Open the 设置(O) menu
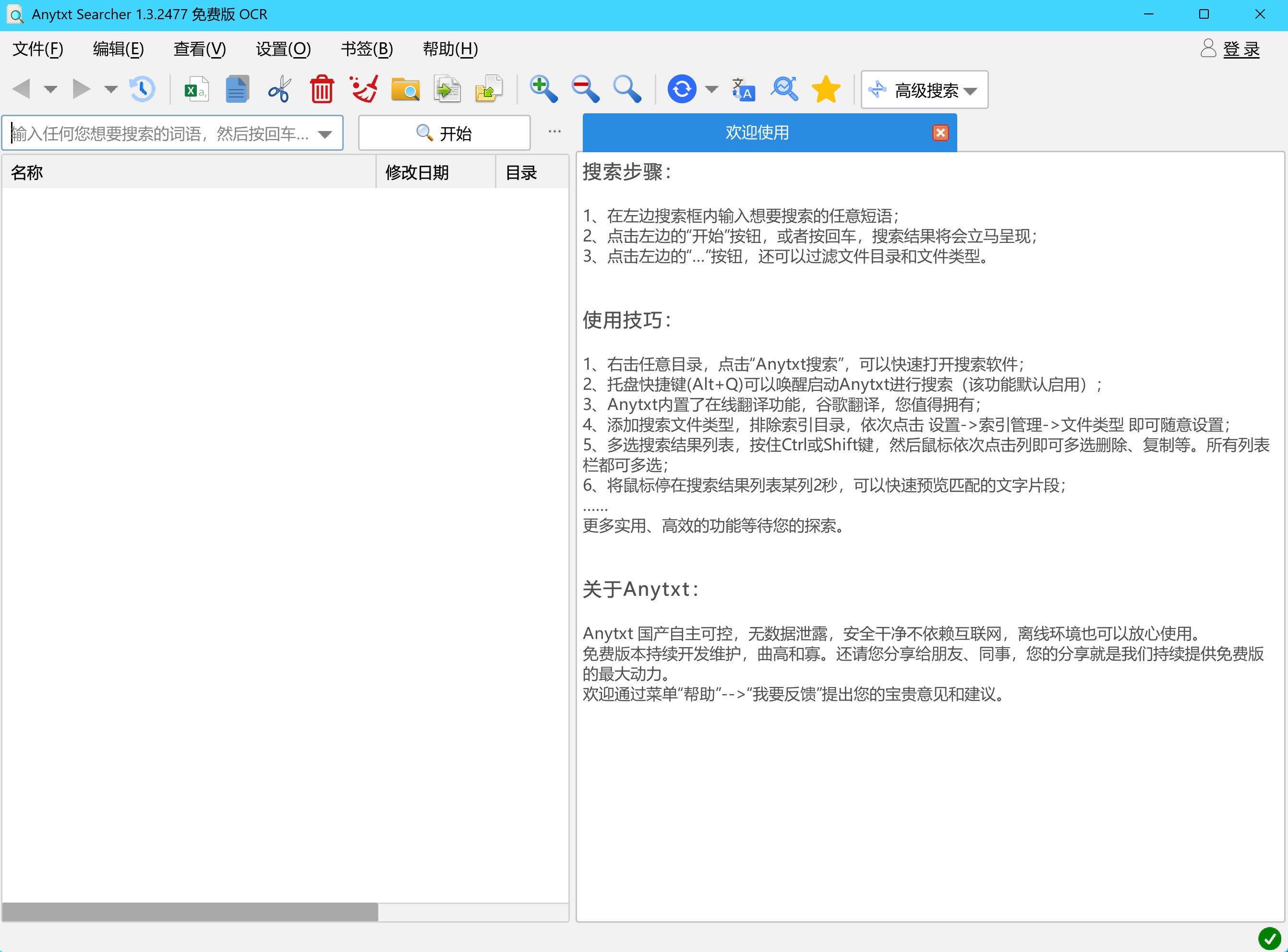1288x952 pixels. tap(283, 49)
